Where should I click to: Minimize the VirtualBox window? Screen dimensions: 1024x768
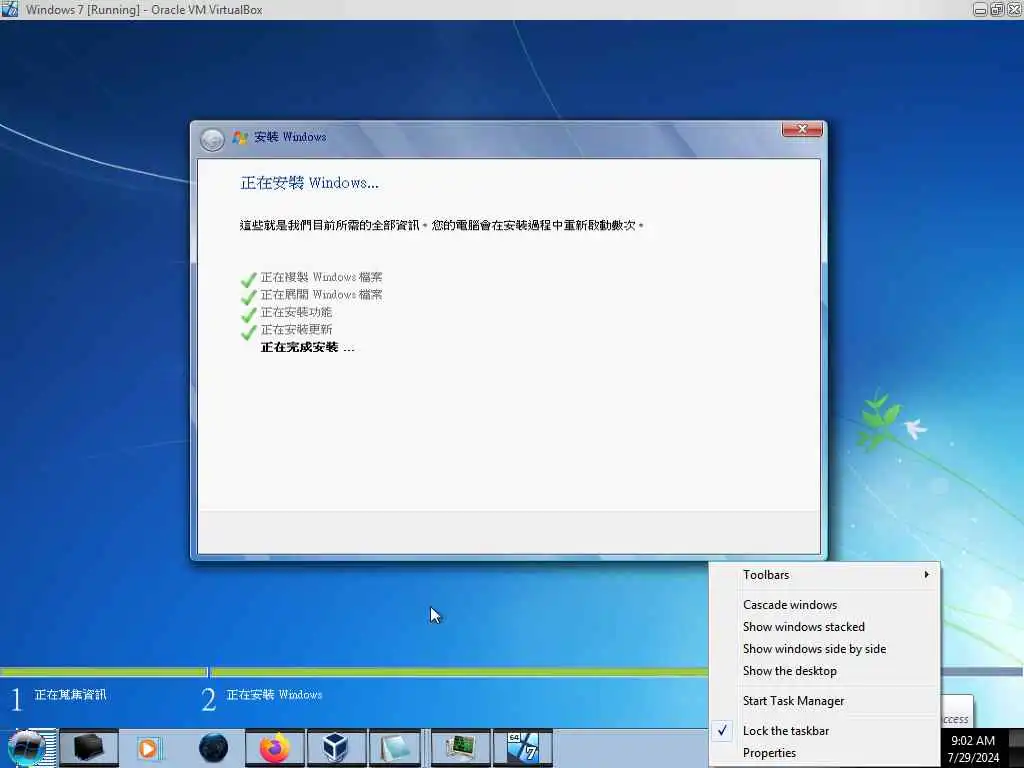(980, 9)
